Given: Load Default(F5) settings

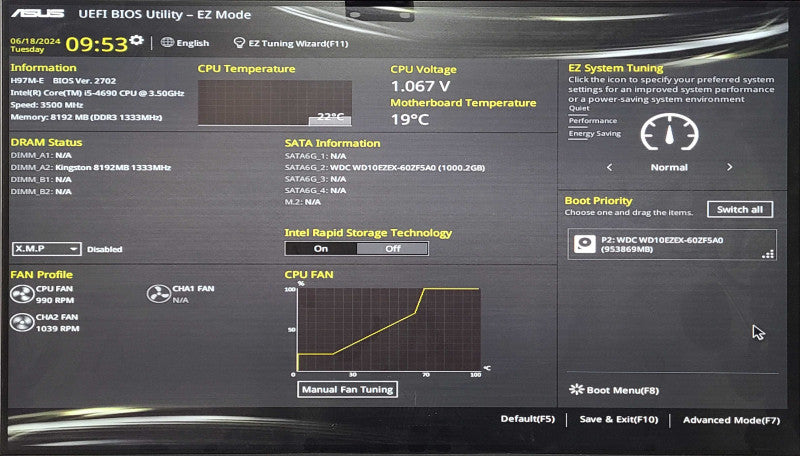Looking at the screenshot, I should tap(528, 419).
